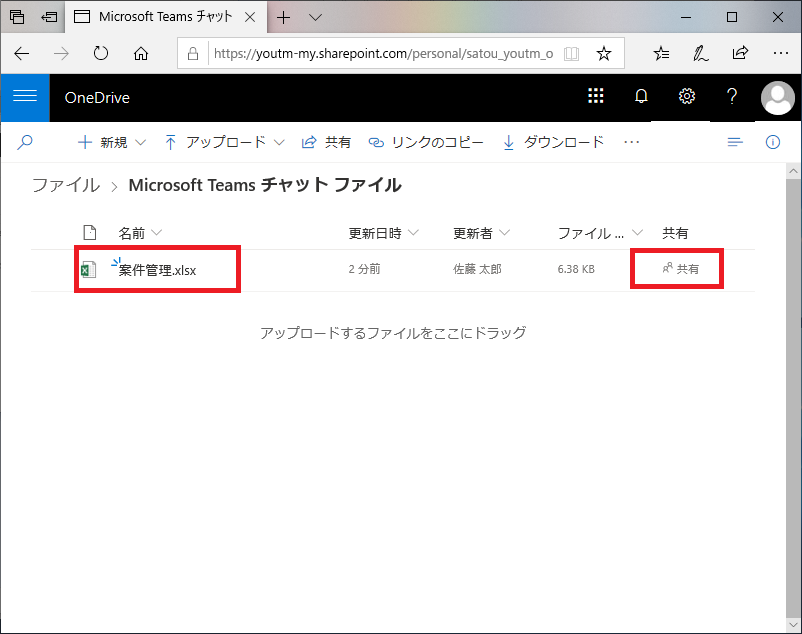802x634 pixels.
Task: Open file 案件管理.xlsx
Action: (157, 270)
